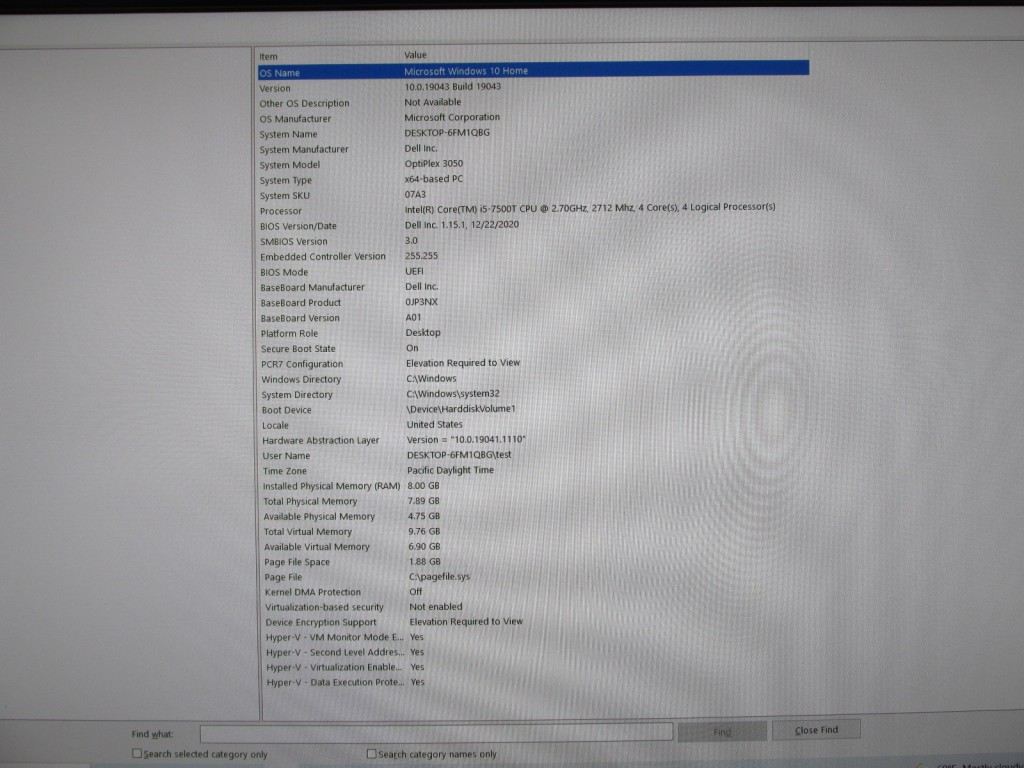Select the BIOS Mode row
This screenshot has width=1024, height=768.
(533, 272)
